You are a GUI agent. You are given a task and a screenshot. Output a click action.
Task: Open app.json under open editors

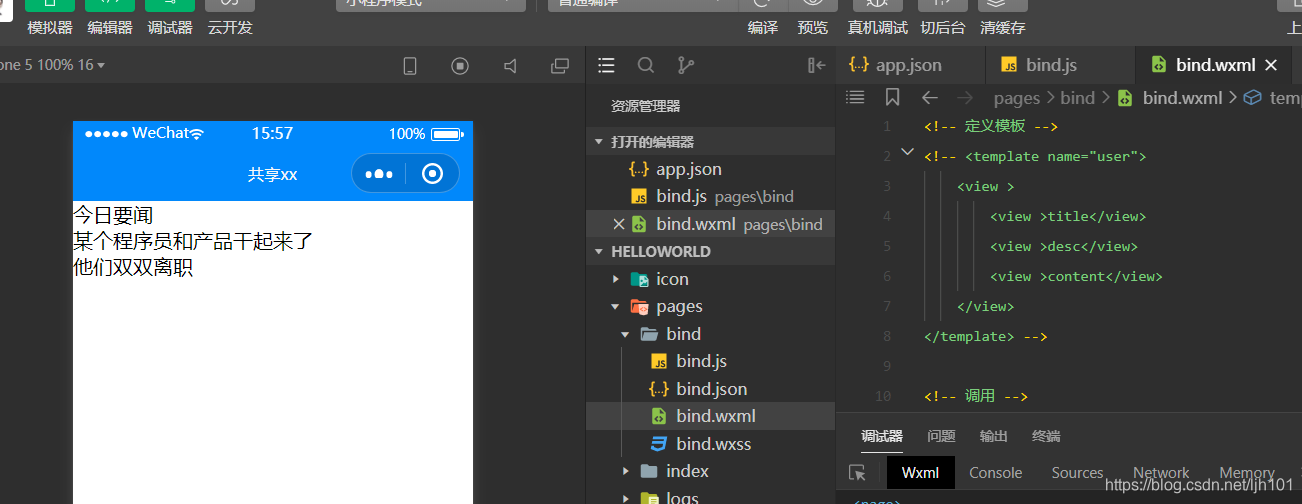pos(710,169)
